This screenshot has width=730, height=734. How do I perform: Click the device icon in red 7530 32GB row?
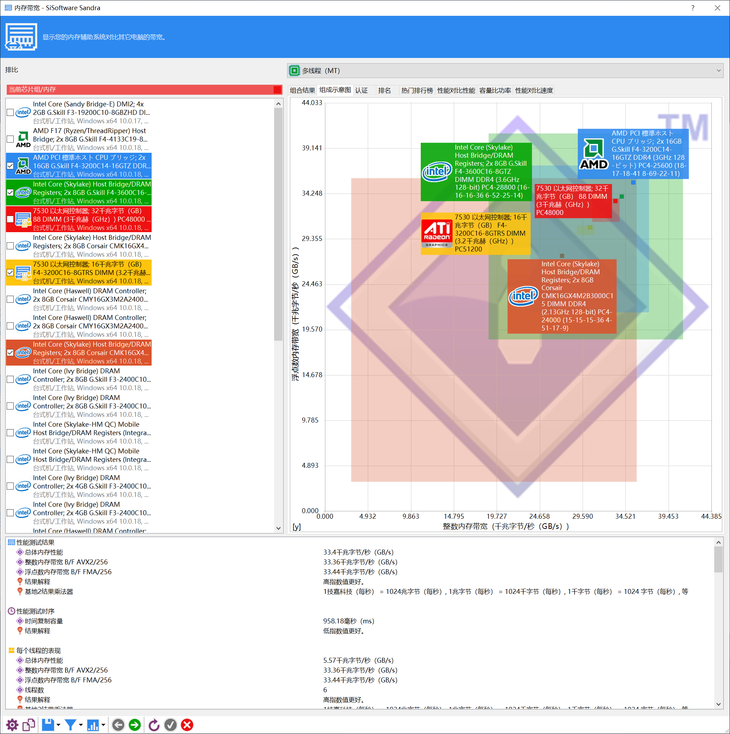(x=23, y=219)
